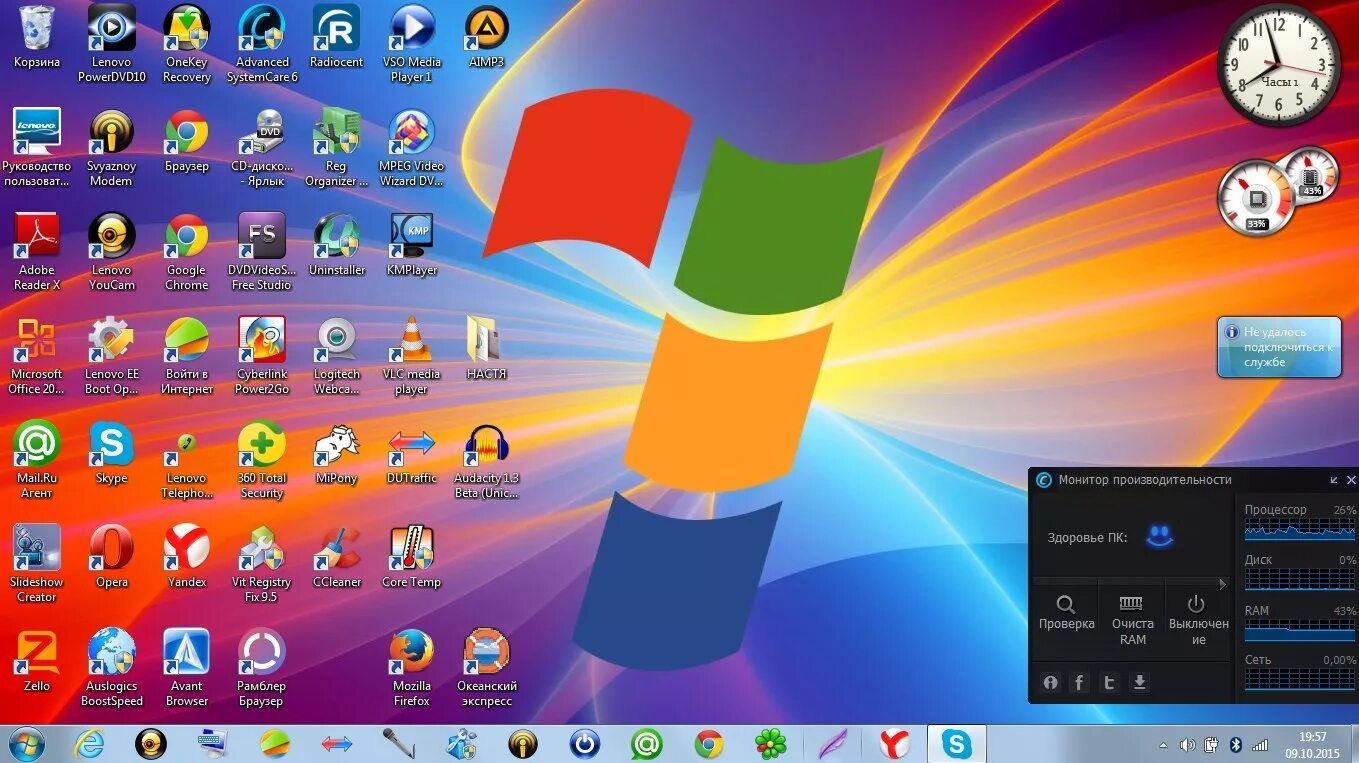Select the CCleaner desktop icon
1359x763 pixels.
coord(336,557)
